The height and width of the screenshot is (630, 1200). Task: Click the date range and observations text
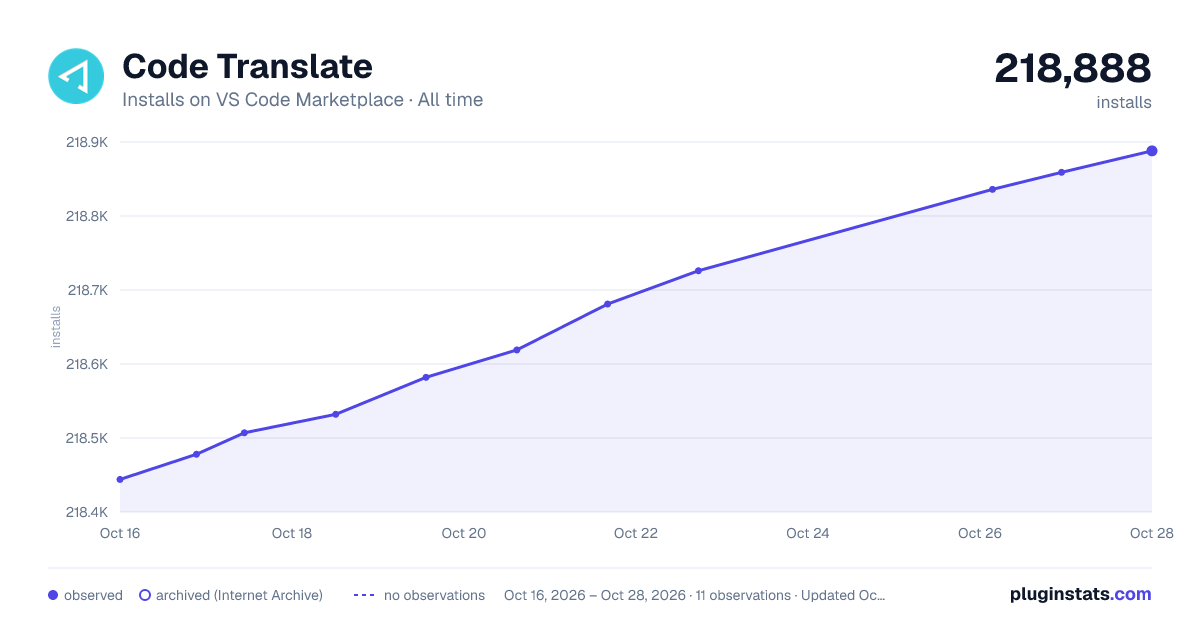click(x=695, y=595)
